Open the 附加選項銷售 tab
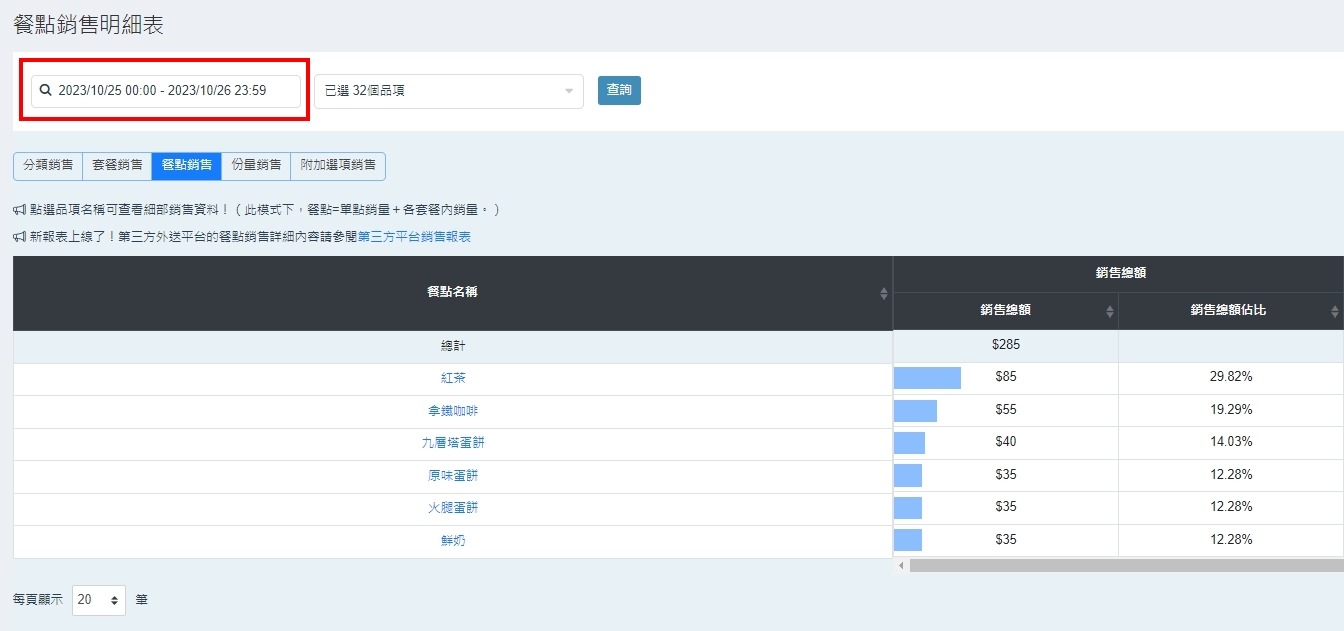The image size is (1344, 631). (x=338, y=165)
